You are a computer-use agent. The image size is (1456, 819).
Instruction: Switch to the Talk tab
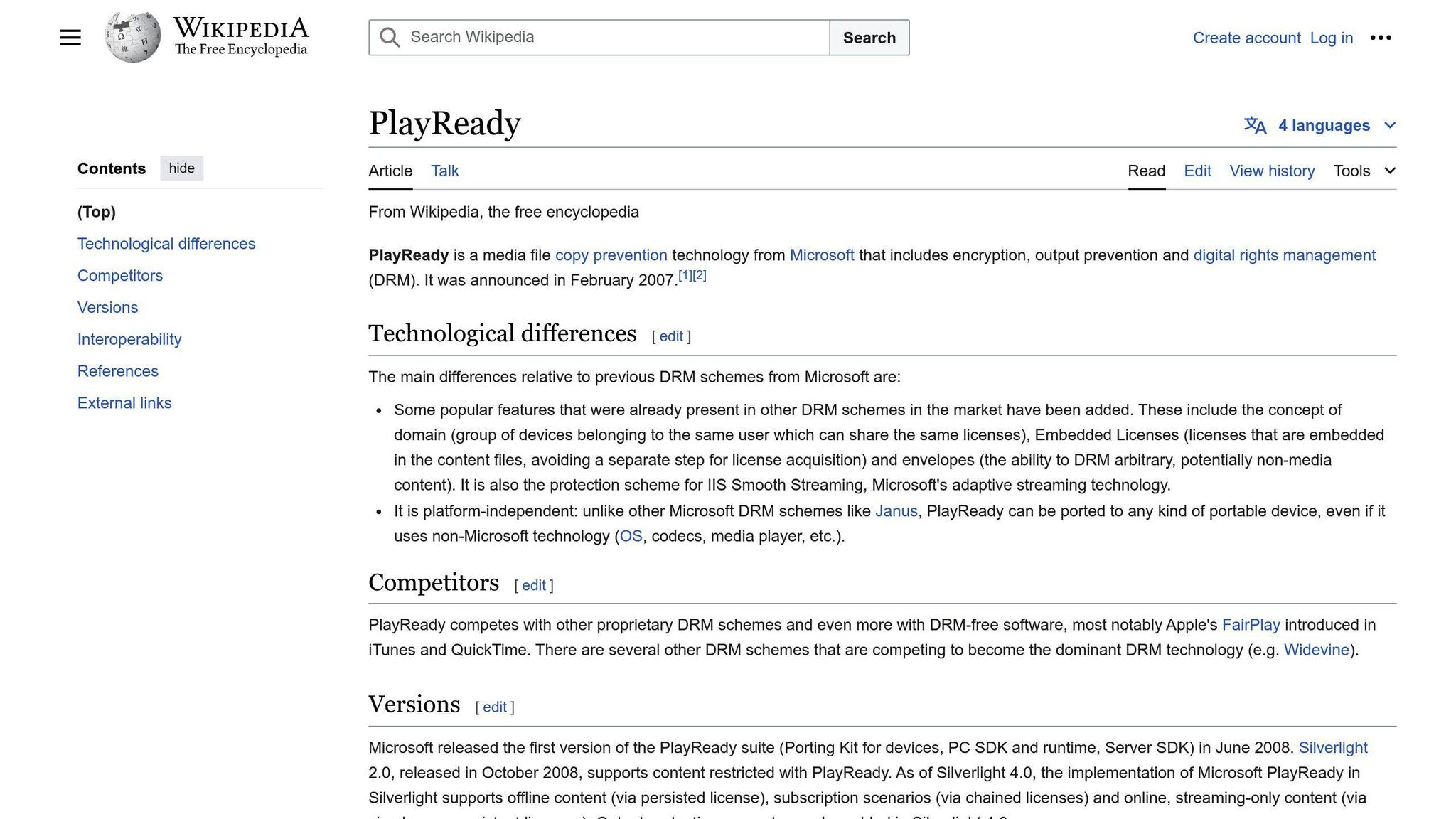[445, 171]
